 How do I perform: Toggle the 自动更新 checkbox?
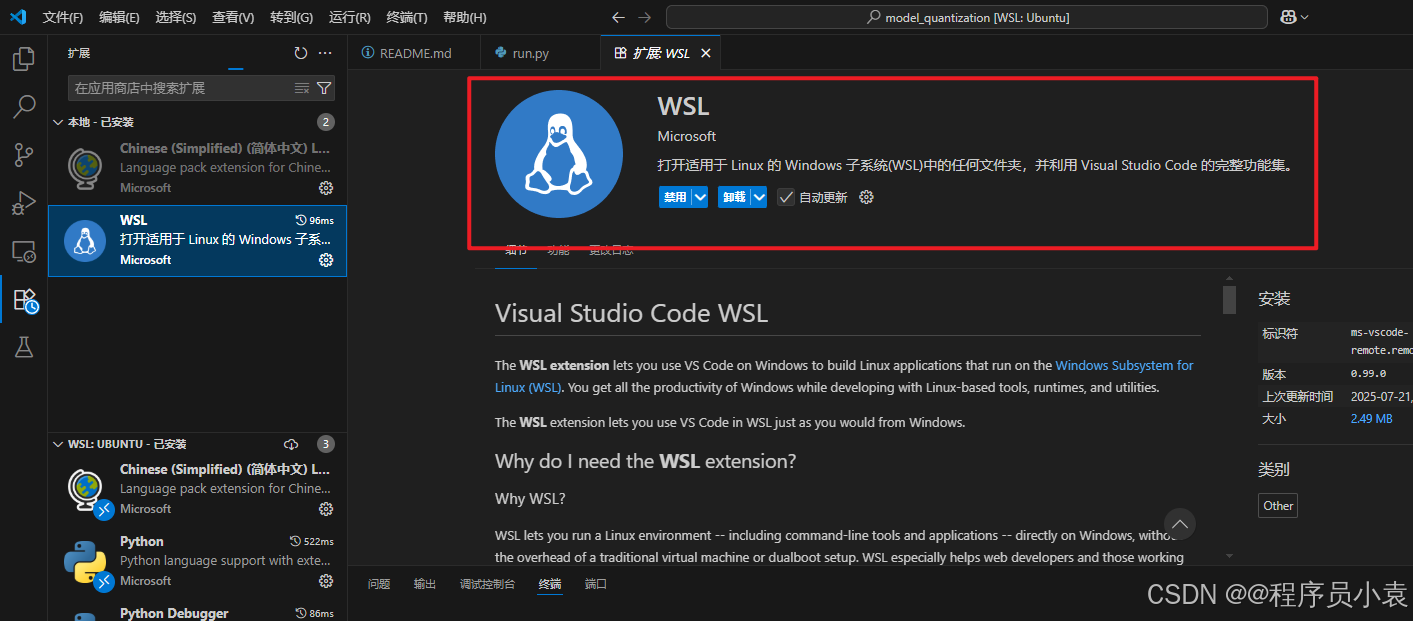point(786,197)
